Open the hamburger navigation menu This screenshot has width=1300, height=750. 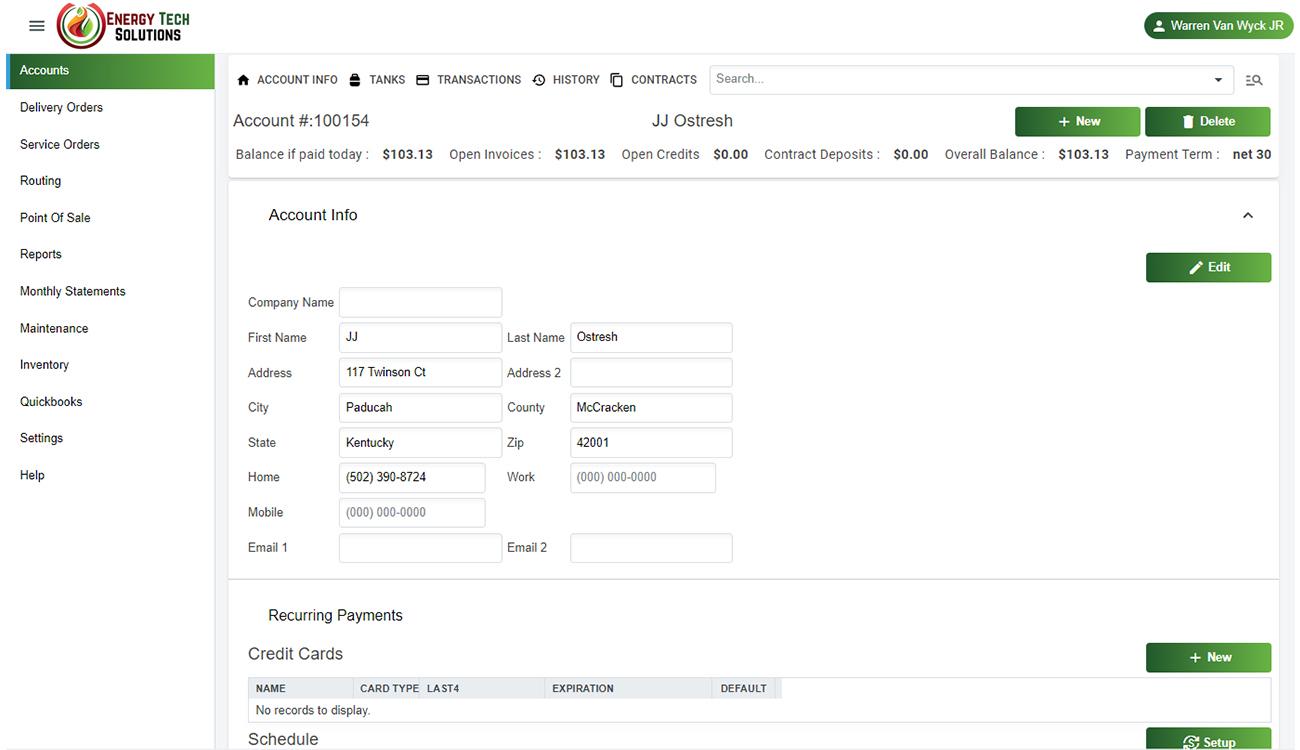pos(37,26)
